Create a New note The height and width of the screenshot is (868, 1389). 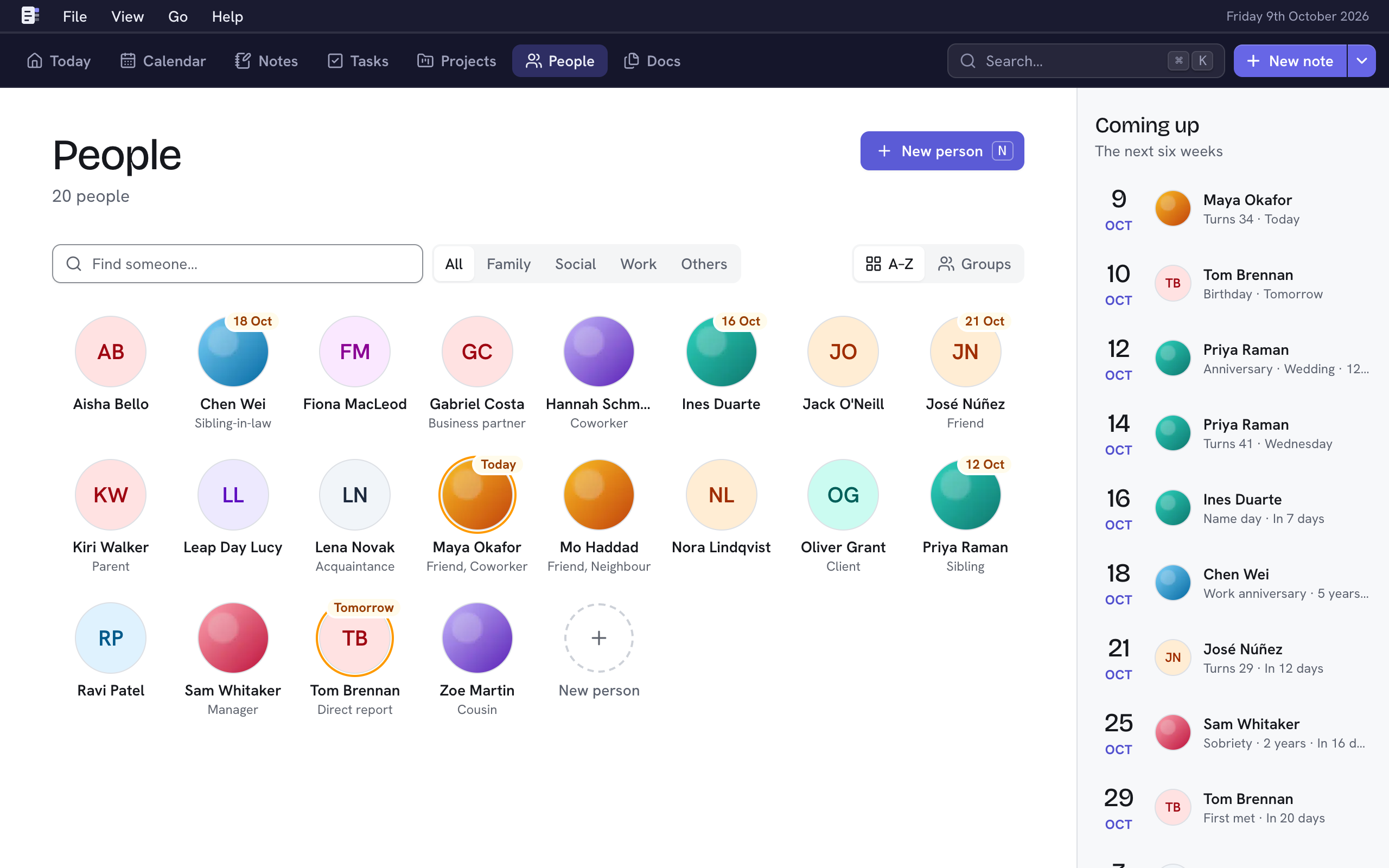[x=1290, y=61]
